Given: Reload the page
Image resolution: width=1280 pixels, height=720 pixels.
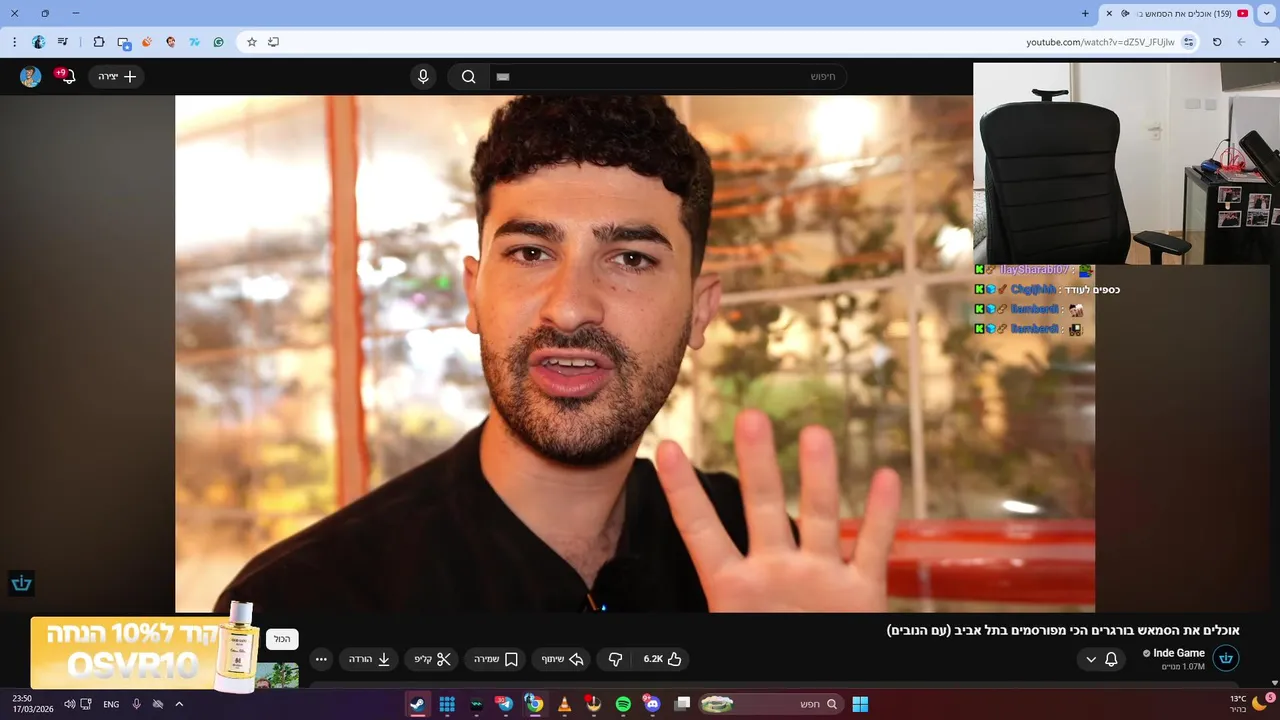Looking at the screenshot, I should pyautogui.click(x=1217, y=42).
